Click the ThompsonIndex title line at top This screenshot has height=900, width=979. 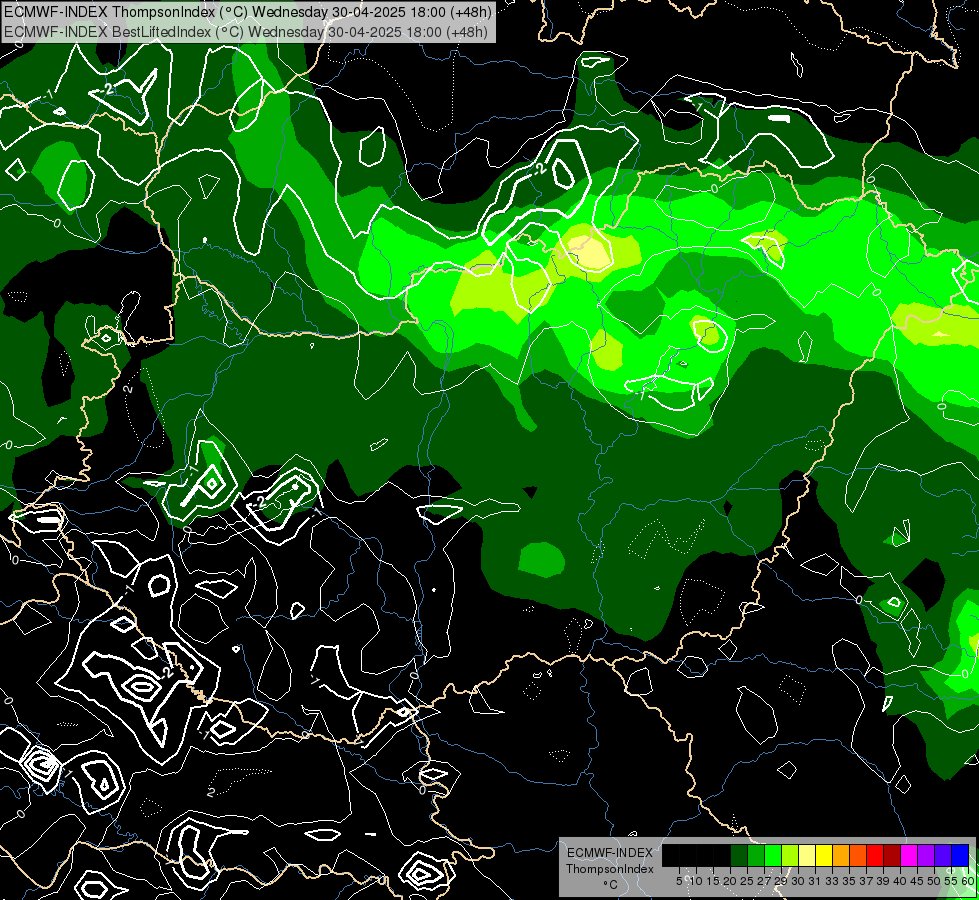[x=248, y=11]
